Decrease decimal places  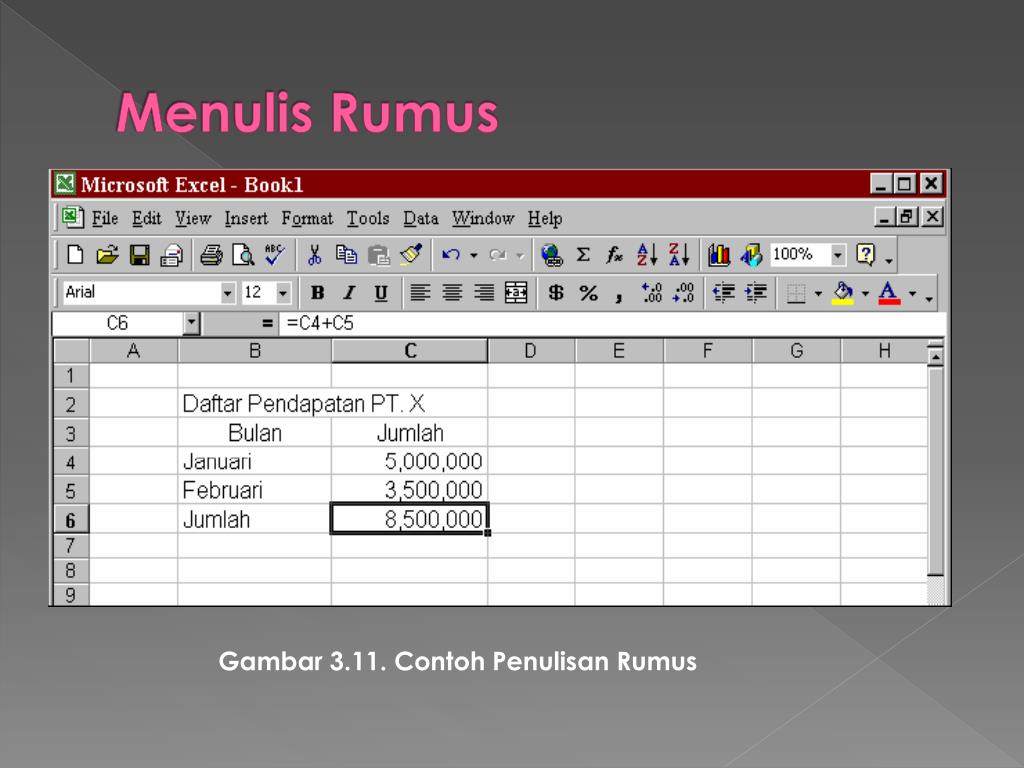(x=684, y=293)
